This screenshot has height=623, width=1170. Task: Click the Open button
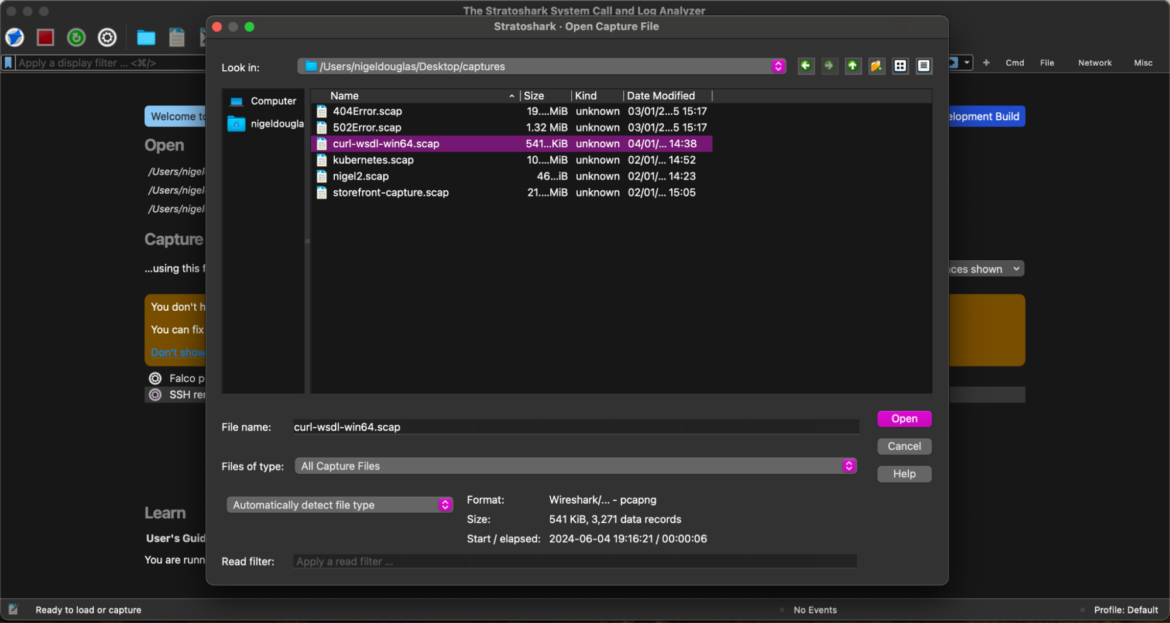pyautogui.click(x=904, y=419)
